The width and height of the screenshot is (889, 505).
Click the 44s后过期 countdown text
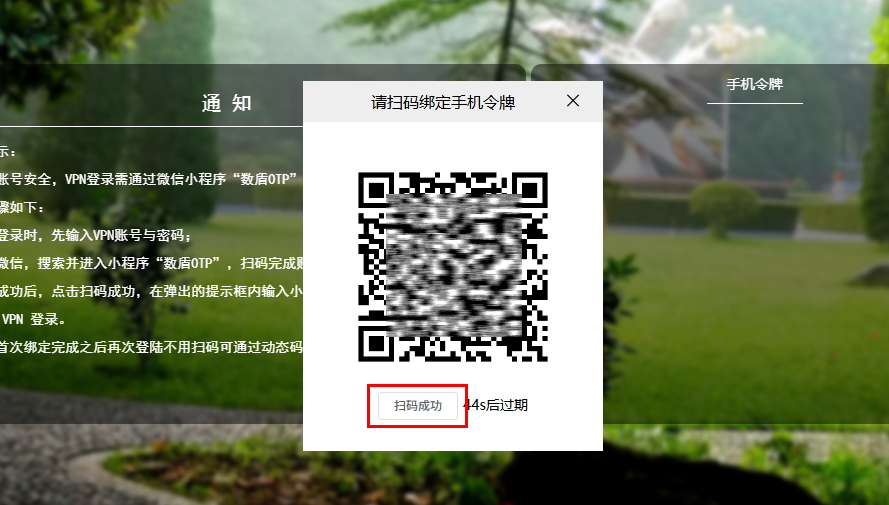pyautogui.click(x=498, y=406)
